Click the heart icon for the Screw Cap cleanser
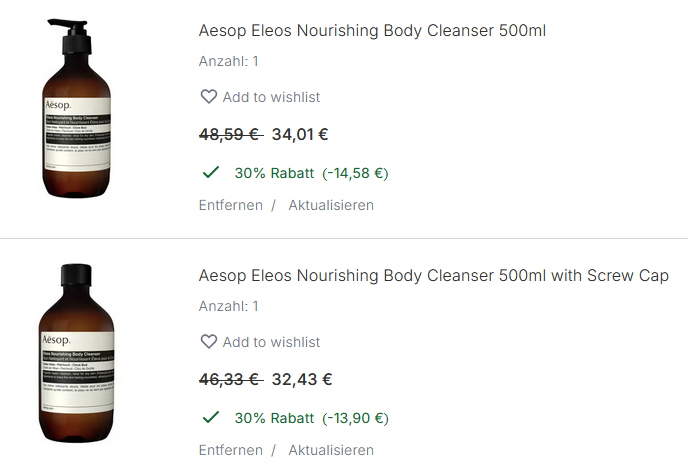688x473 pixels. tap(208, 342)
